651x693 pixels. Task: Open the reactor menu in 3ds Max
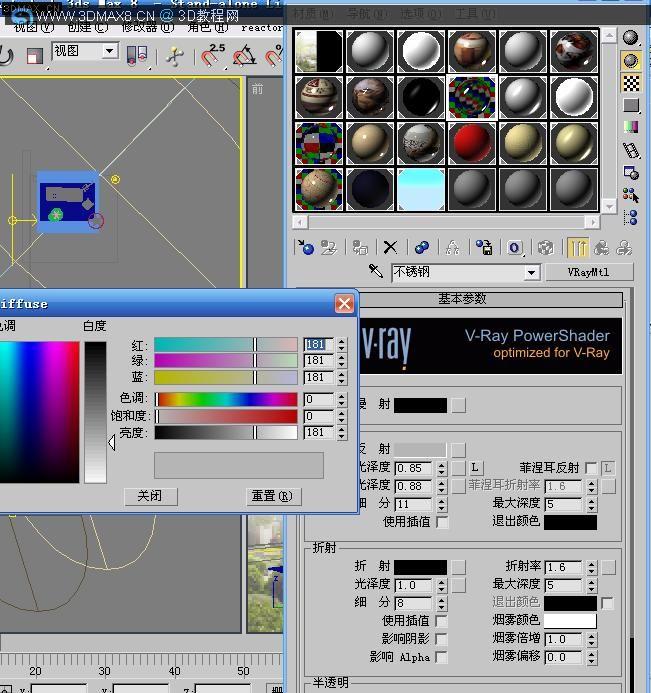tap(261, 27)
